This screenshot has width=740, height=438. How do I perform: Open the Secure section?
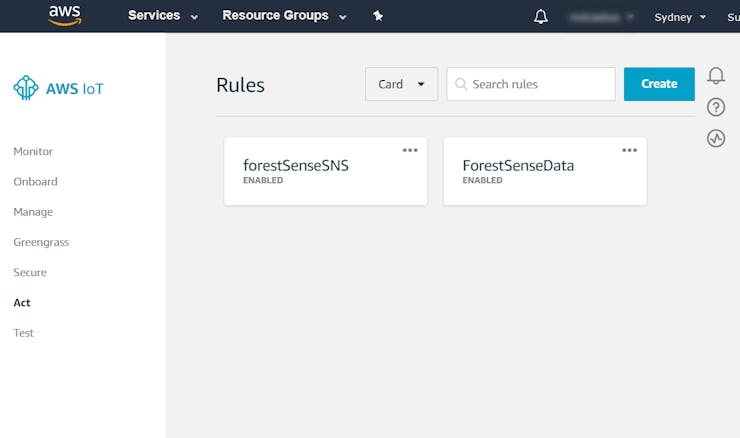tap(30, 272)
